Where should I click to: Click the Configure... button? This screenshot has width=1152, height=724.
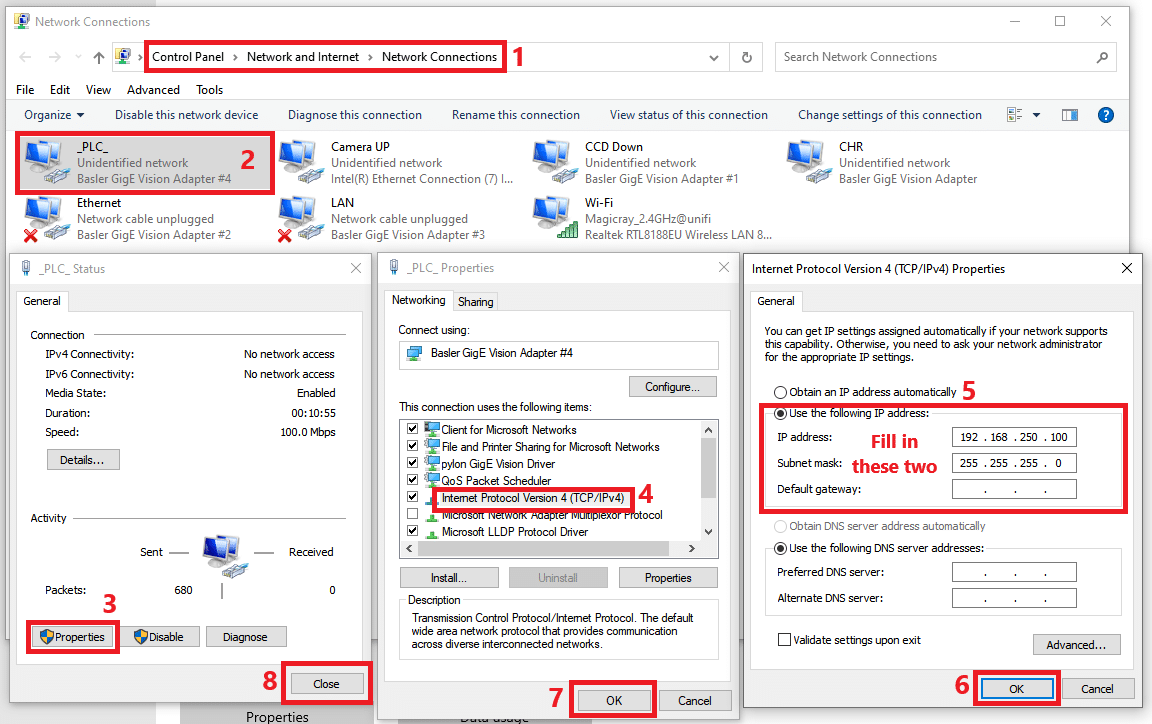pos(672,387)
